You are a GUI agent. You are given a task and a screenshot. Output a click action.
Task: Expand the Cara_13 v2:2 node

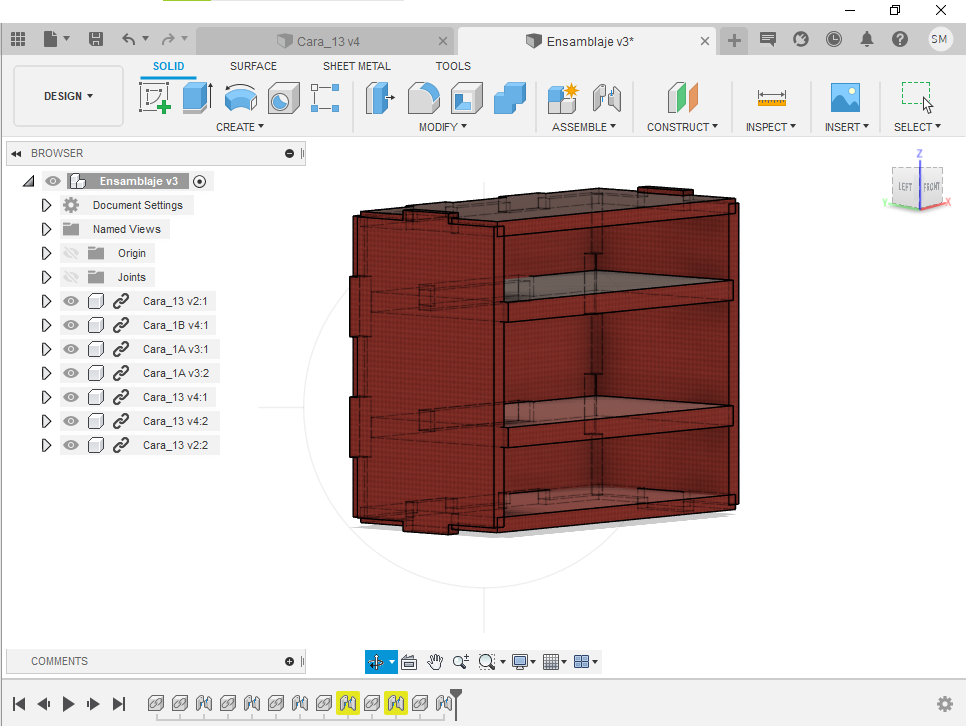[46, 446]
